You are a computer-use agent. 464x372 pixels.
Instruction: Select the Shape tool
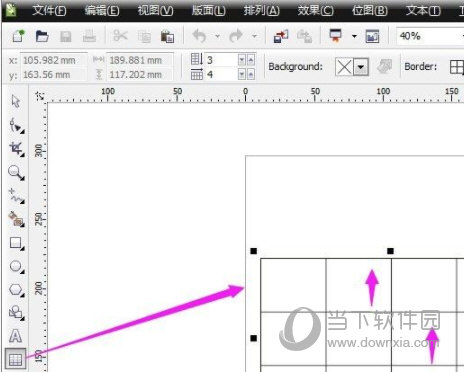coord(16,126)
